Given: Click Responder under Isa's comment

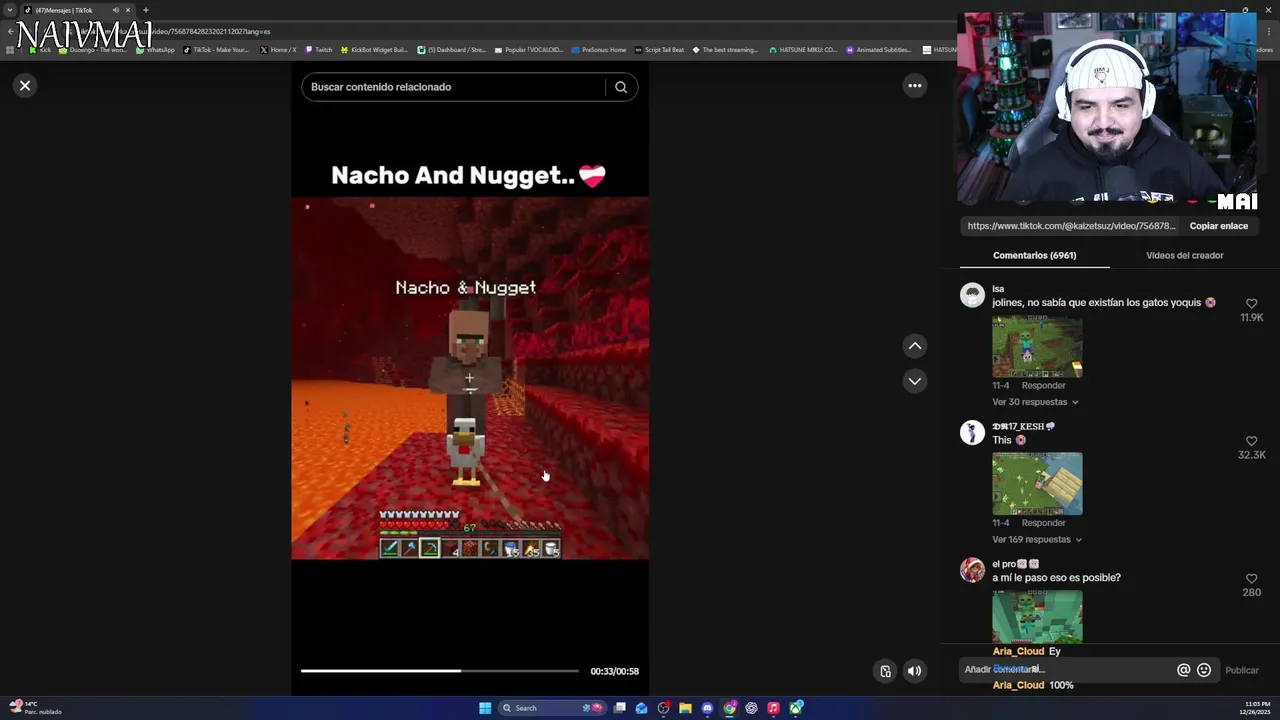Looking at the screenshot, I should coord(1043,385).
